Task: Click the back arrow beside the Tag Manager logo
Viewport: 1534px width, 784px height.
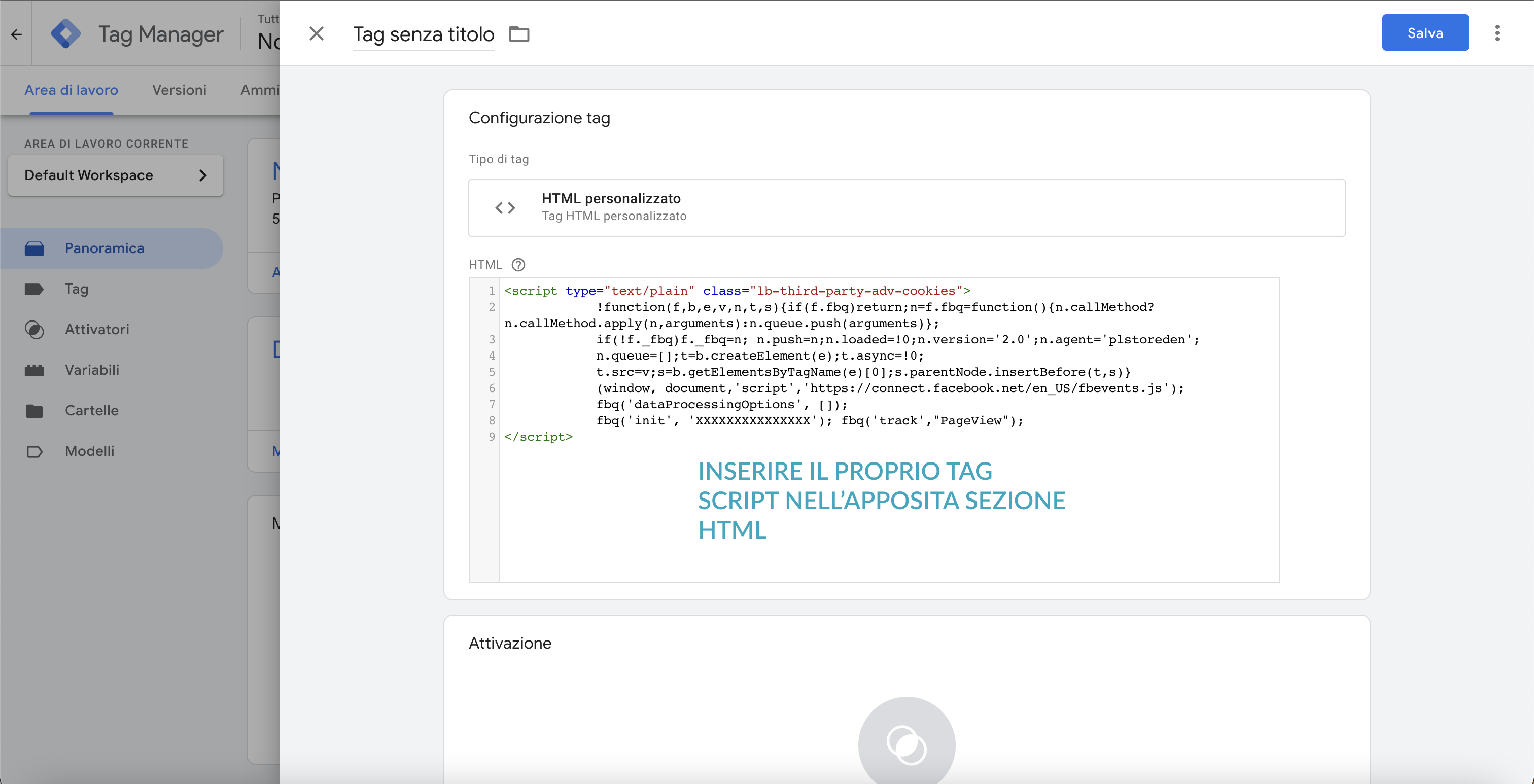Action: pyautogui.click(x=16, y=34)
